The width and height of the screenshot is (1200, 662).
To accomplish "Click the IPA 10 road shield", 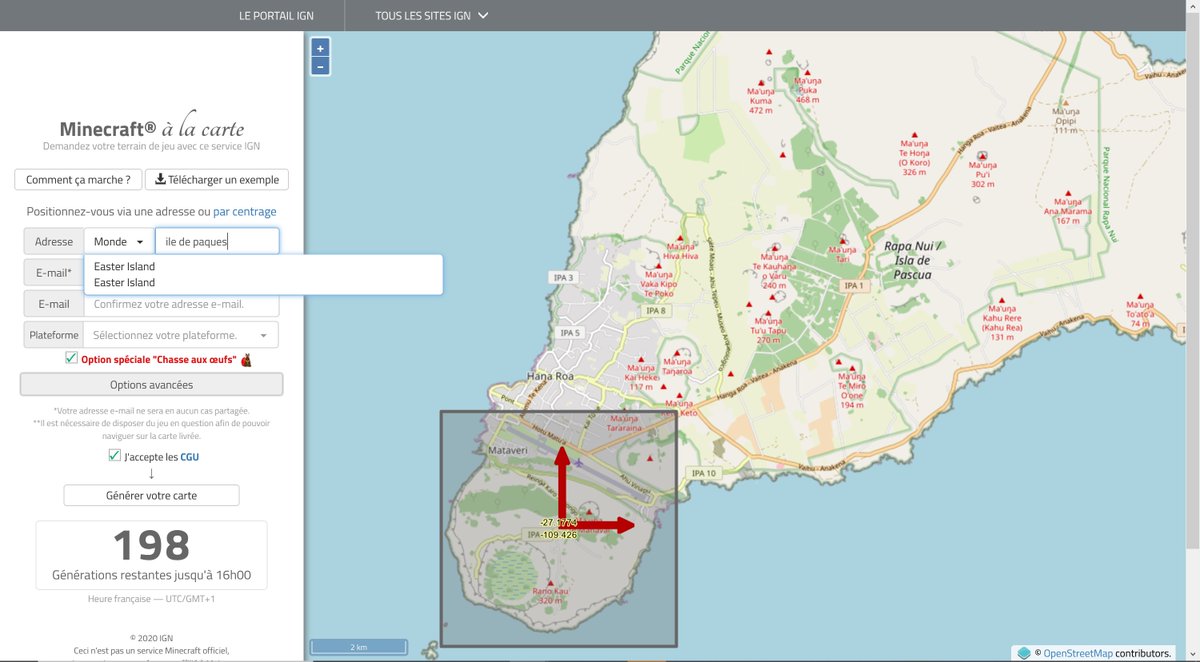I will coord(704,473).
